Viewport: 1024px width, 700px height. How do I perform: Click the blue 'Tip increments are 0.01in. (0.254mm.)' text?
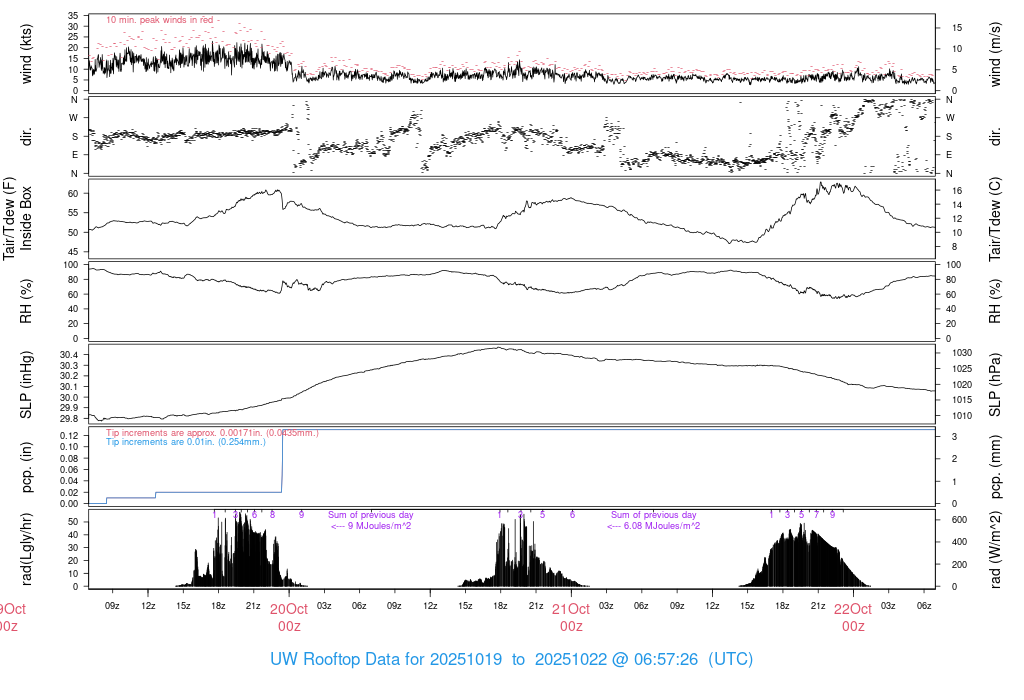186,442
